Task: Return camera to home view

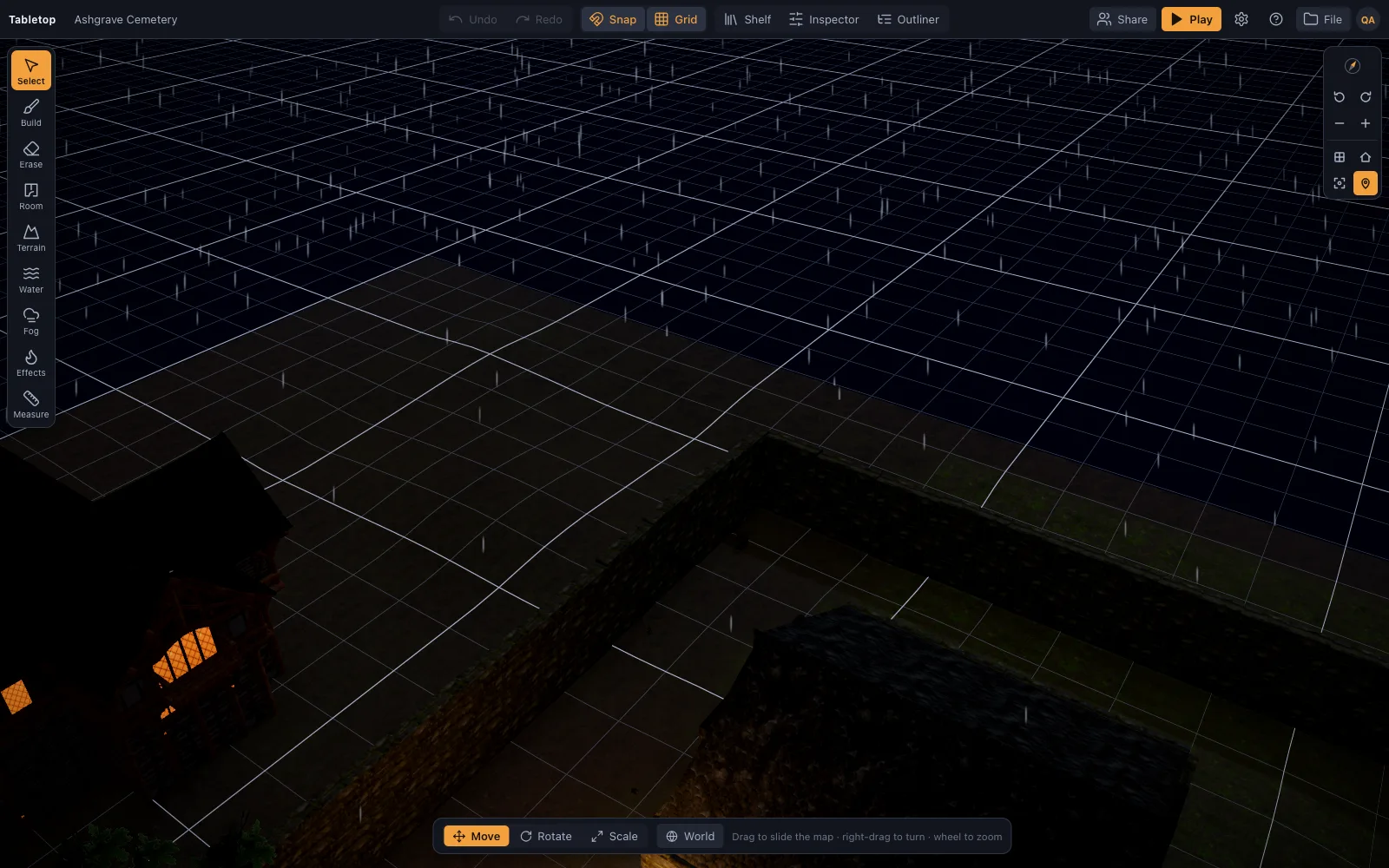Action: [x=1366, y=157]
